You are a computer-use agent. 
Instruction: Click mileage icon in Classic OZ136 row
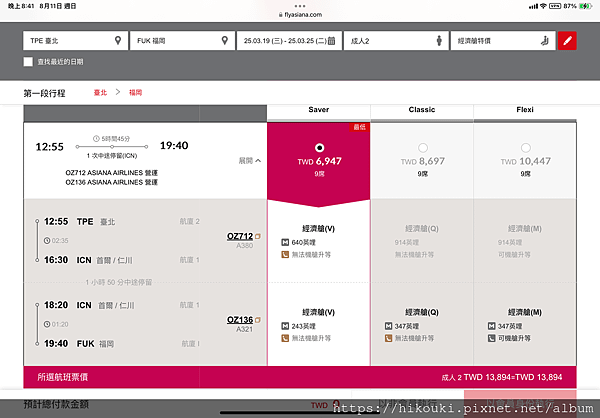(388, 326)
